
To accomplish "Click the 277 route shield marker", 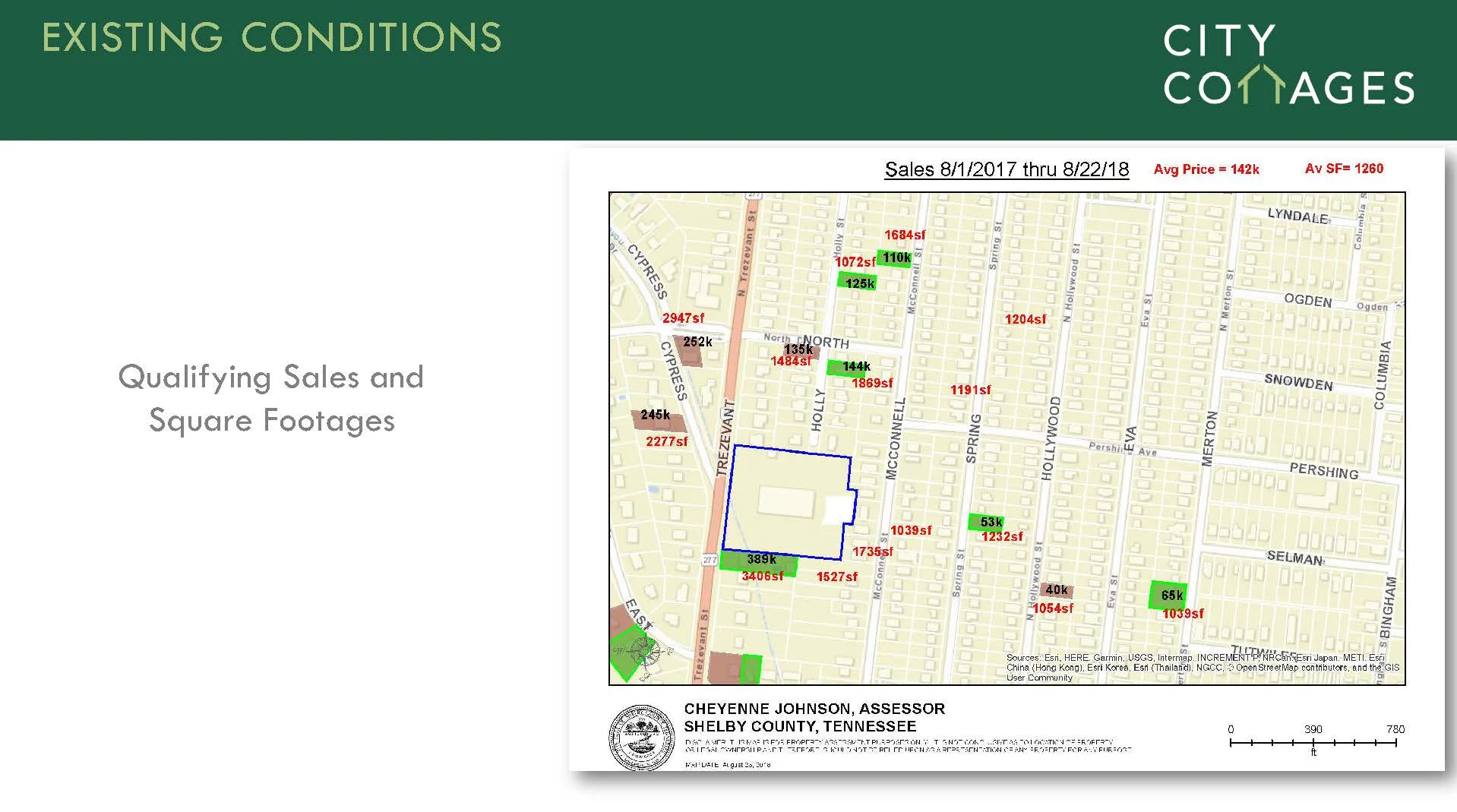I will coord(710,560).
